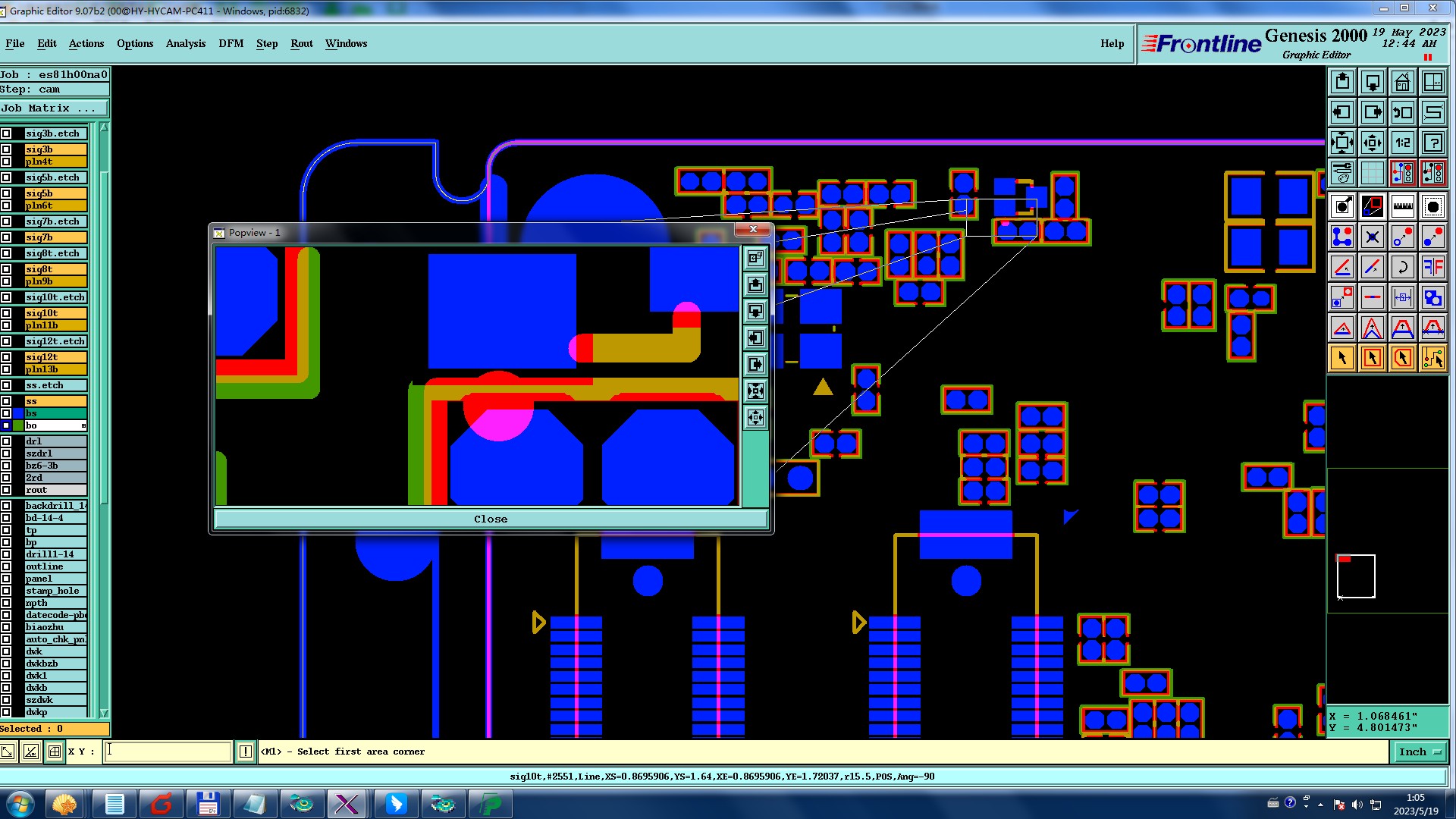
Task: Click the pan up view icon
Action: 1342,82
